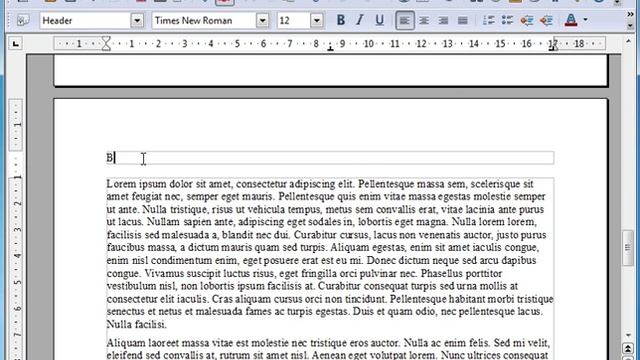Click the vertical scrollbar thumb
The width and height of the screenshot is (640, 360).
click(x=628, y=248)
